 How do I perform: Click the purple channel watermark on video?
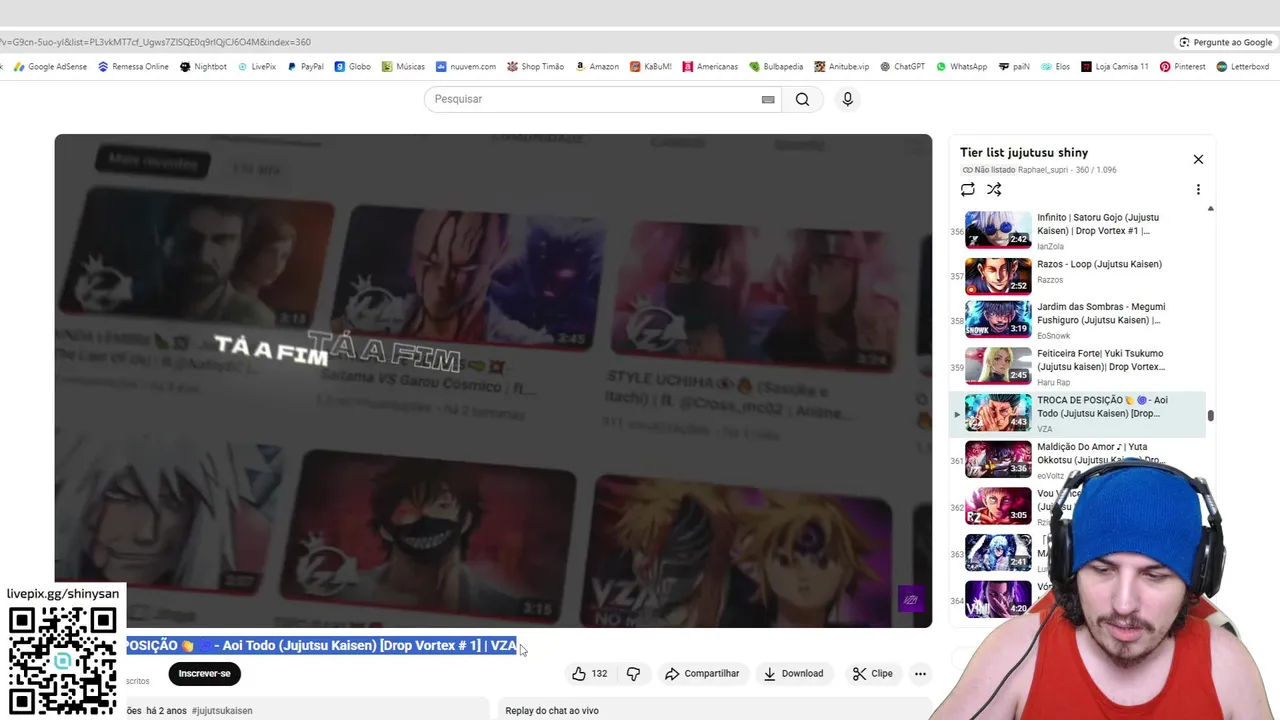pyautogui.click(x=911, y=600)
